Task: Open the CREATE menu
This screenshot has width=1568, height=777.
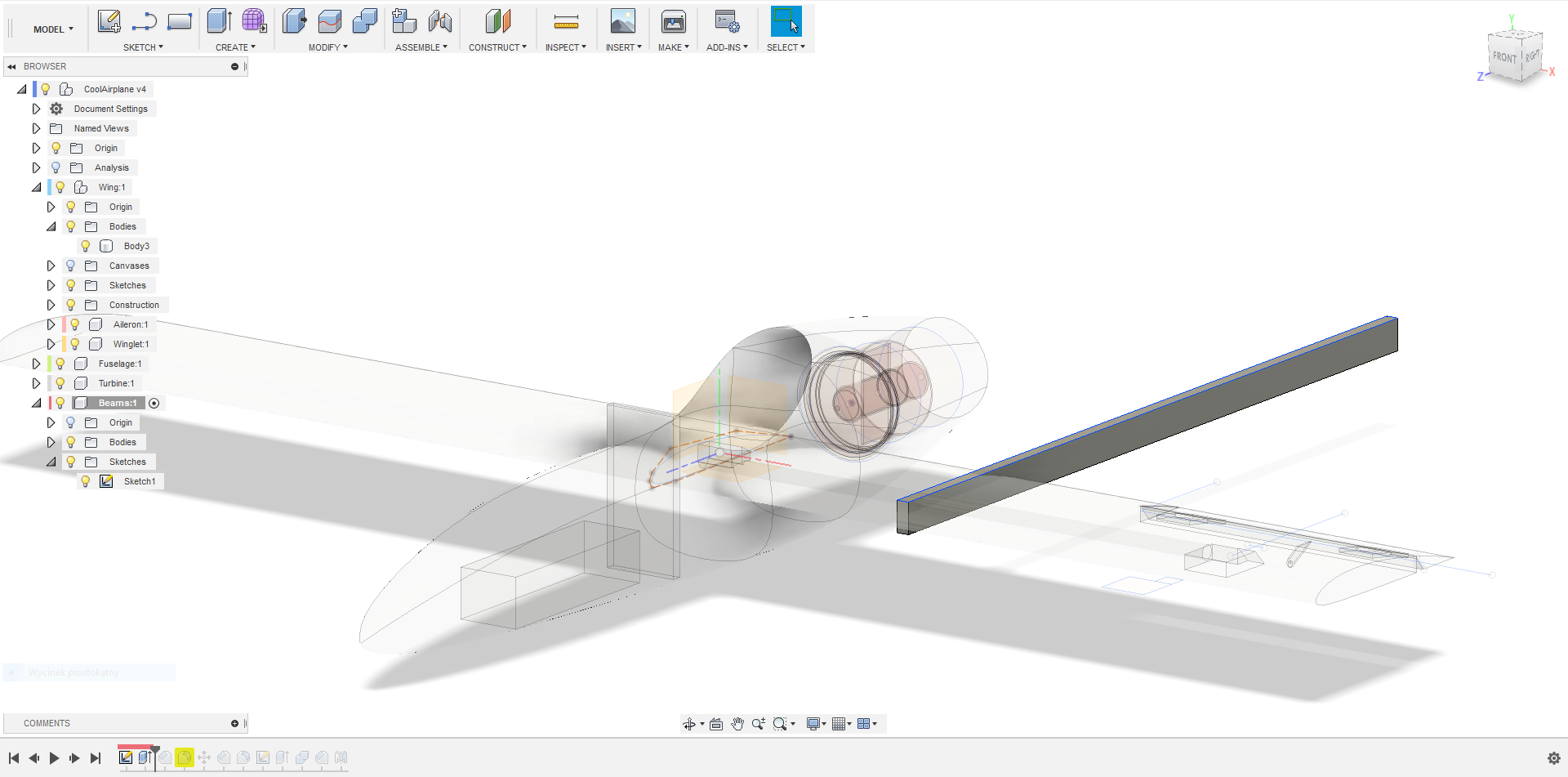Action: point(235,47)
